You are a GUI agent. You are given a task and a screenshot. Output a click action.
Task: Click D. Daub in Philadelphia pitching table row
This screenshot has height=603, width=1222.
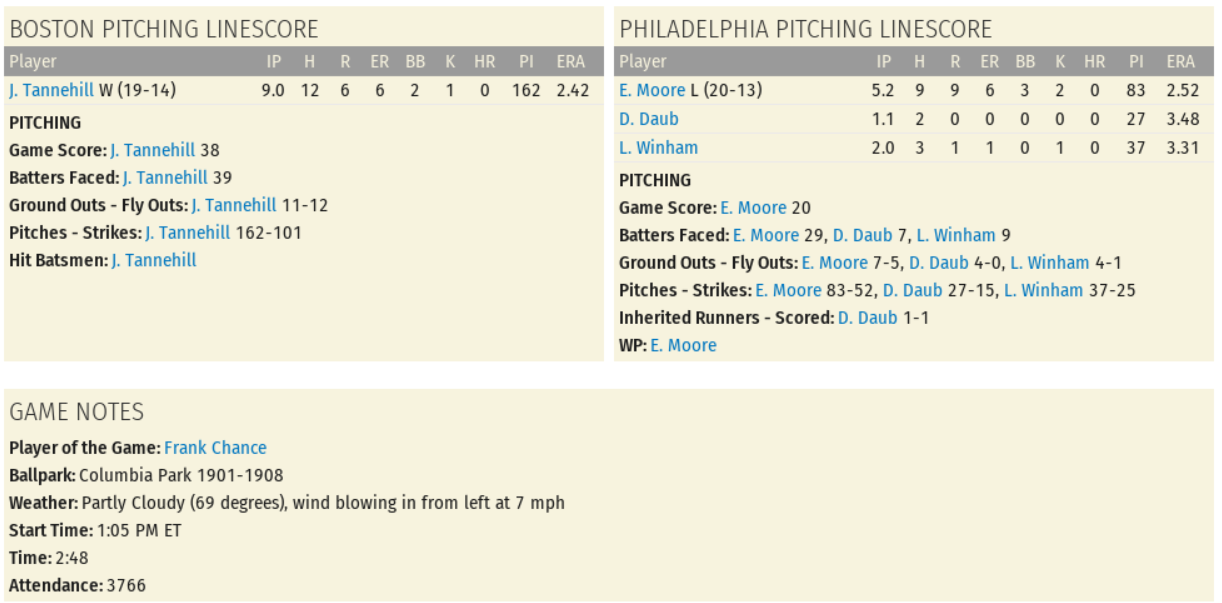(648, 119)
